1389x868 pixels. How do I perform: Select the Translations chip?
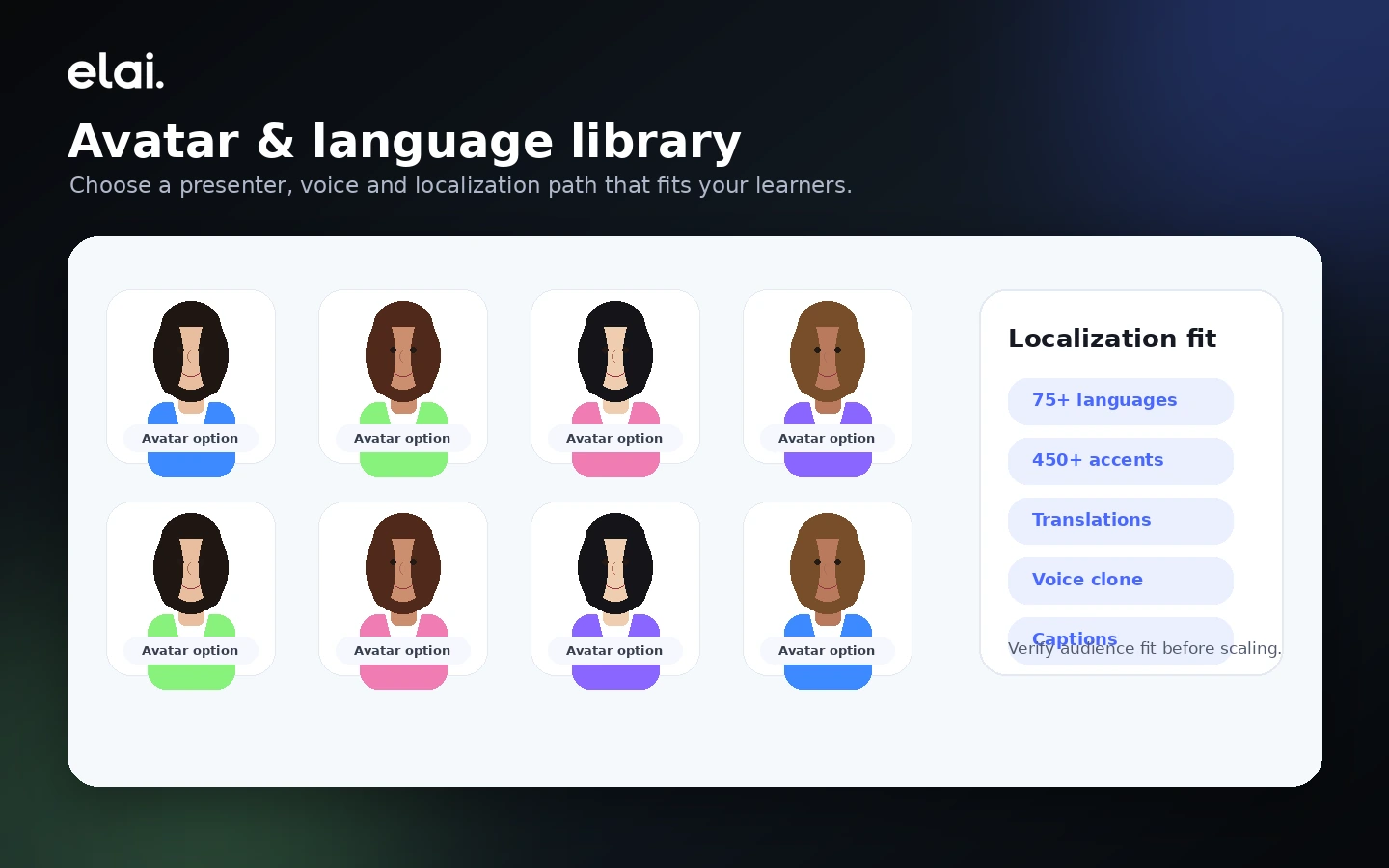1121,521
